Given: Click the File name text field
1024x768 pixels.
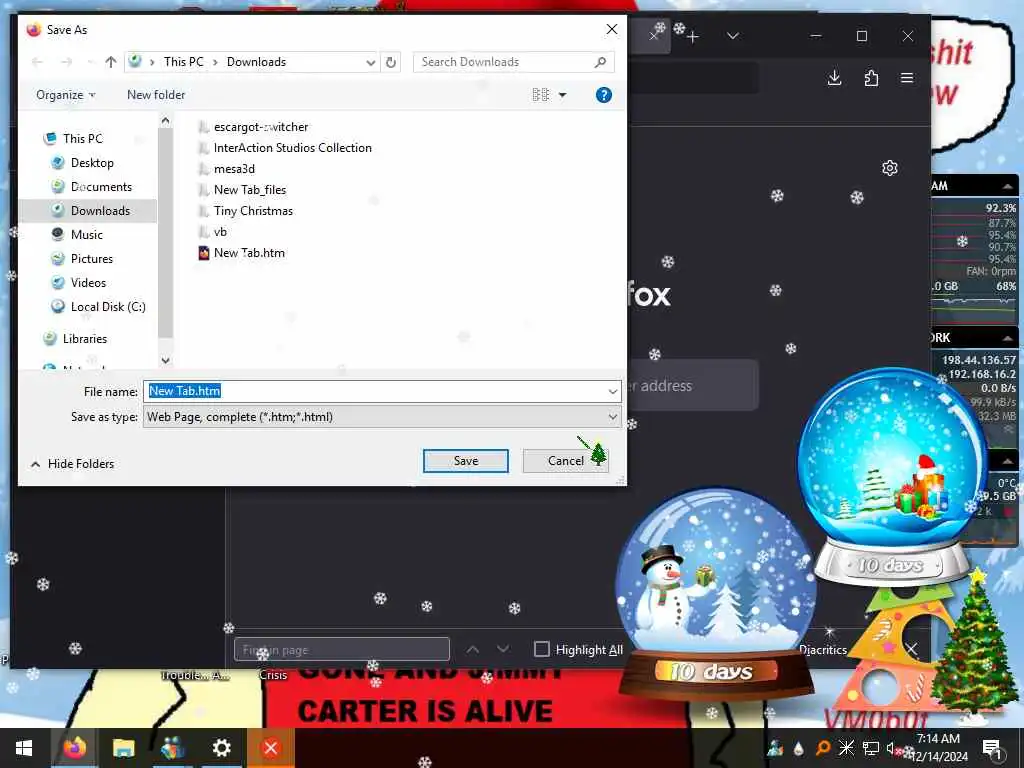Looking at the screenshot, I should (x=376, y=391).
